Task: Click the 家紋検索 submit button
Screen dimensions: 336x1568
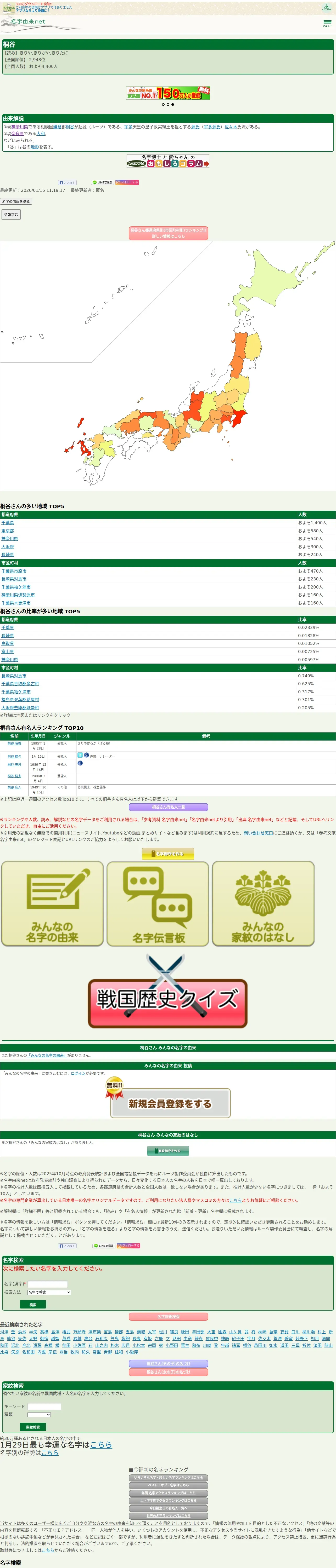Action: (33, 1427)
